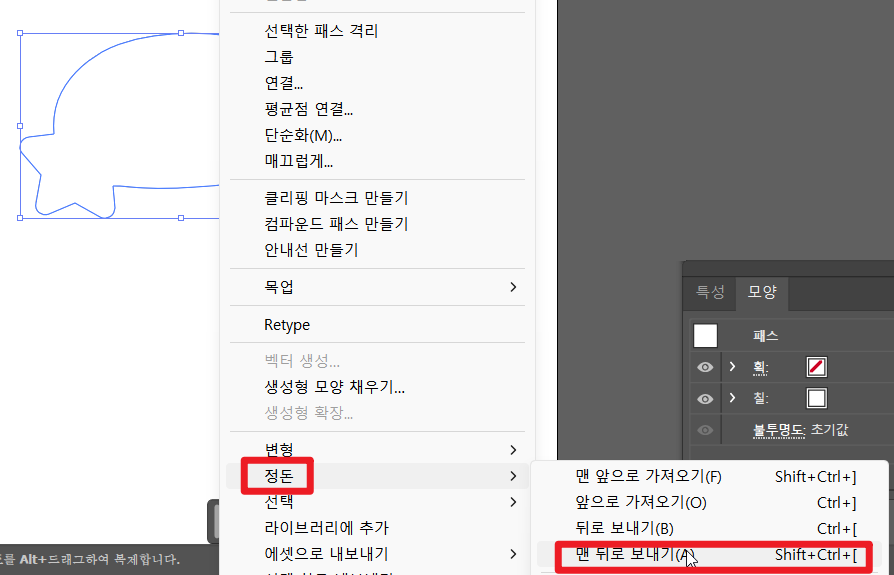The width and height of the screenshot is (894, 575).
Task: Switch to the 모양 tab
Action: [x=762, y=292]
